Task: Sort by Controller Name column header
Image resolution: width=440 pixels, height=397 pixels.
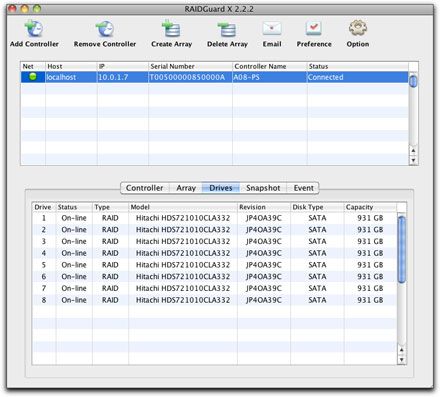Action: (x=269, y=66)
